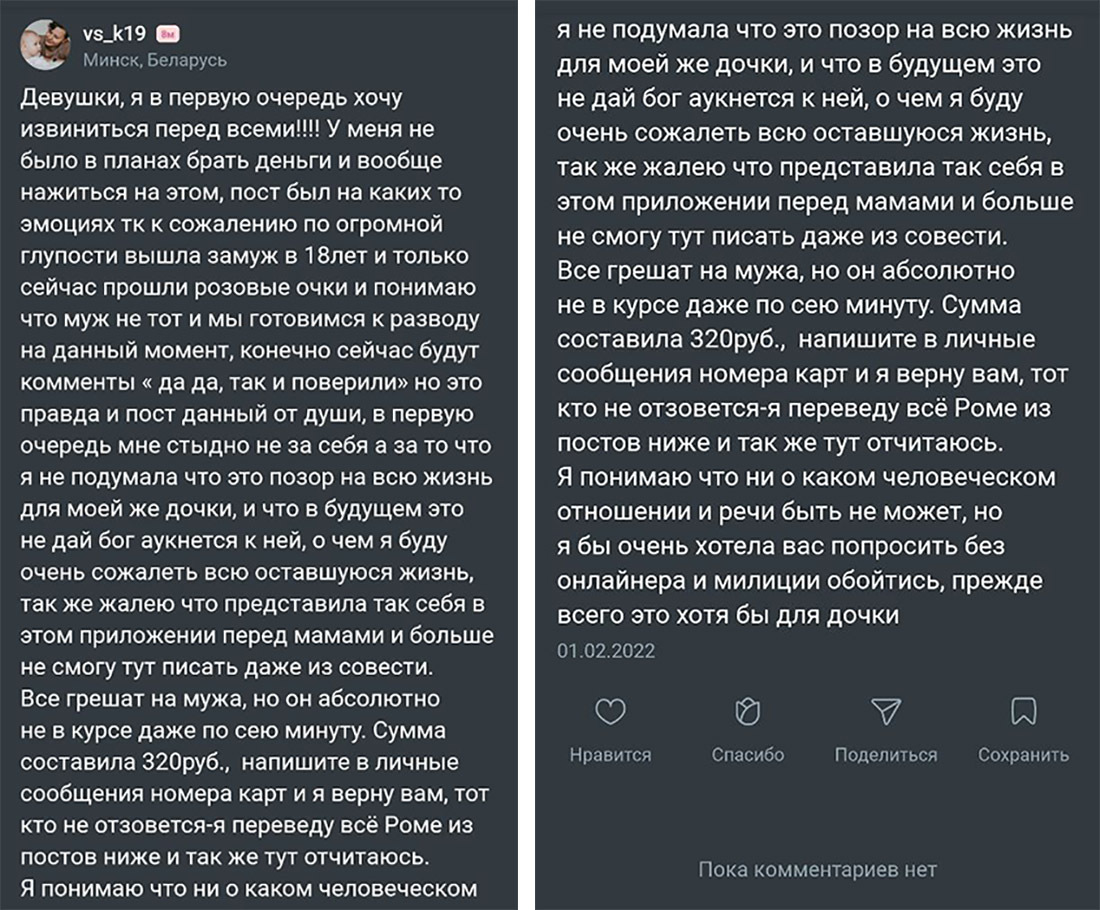
Task: Click the pink badge next to vs_k19
Action: (168, 34)
